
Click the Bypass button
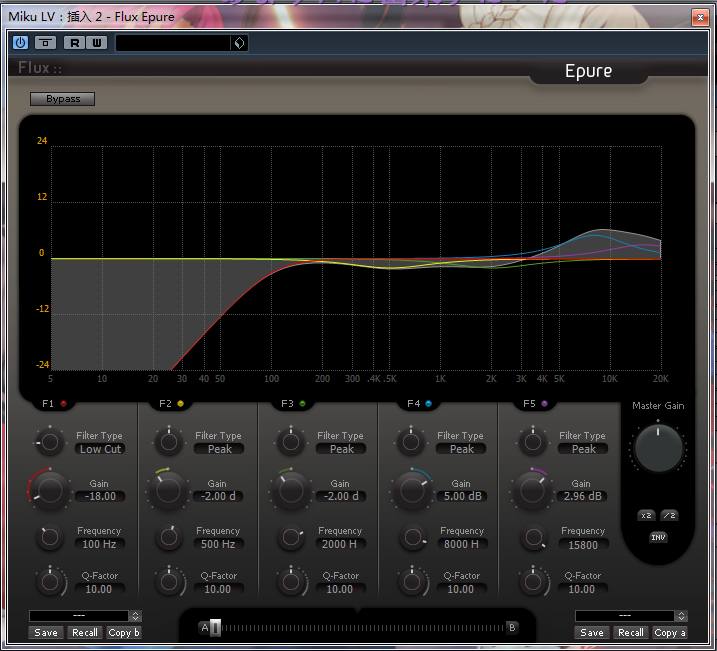tap(63, 99)
